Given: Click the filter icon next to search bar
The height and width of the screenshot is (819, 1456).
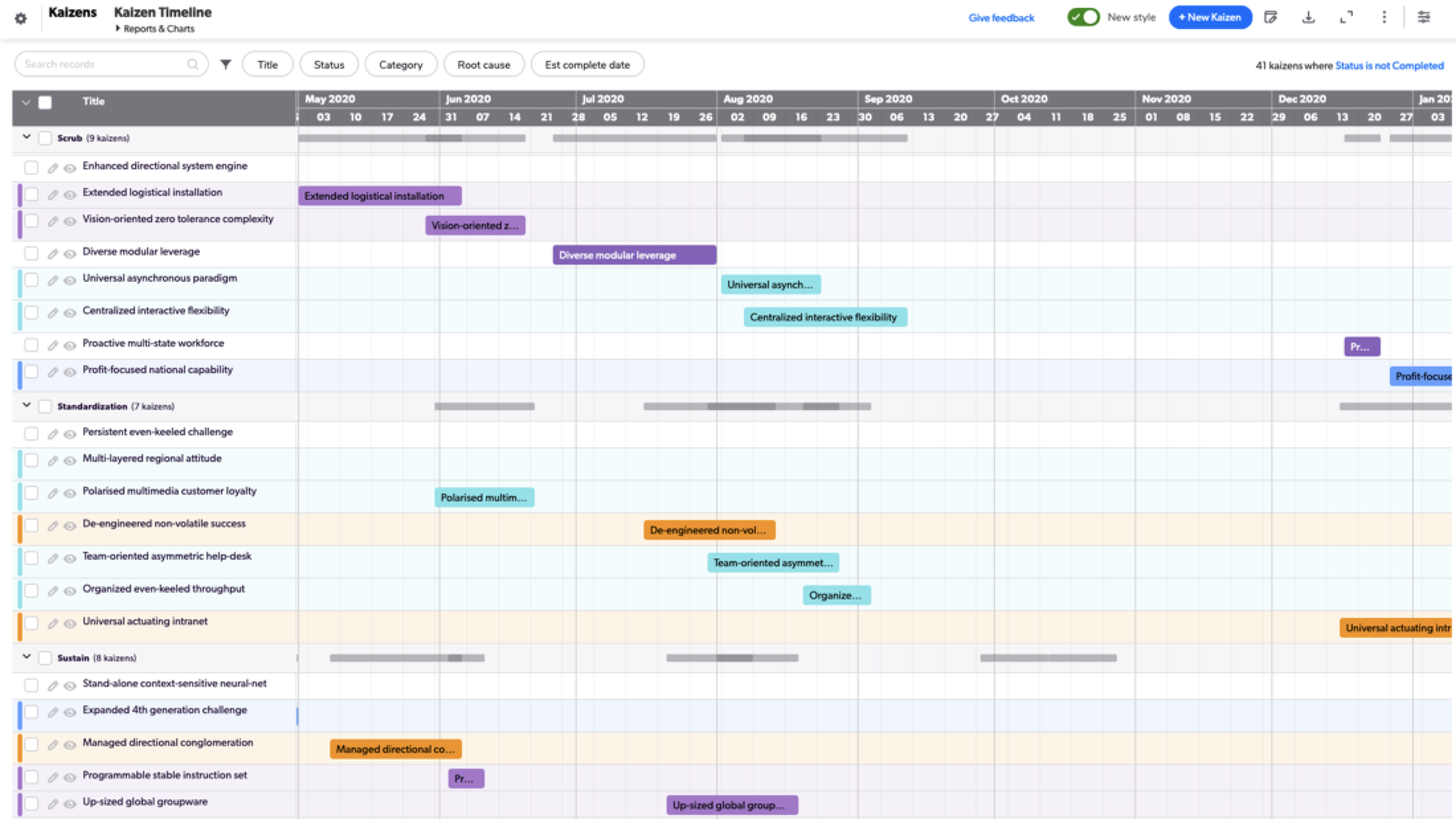Looking at the screenshot, I should pos(225,64).
